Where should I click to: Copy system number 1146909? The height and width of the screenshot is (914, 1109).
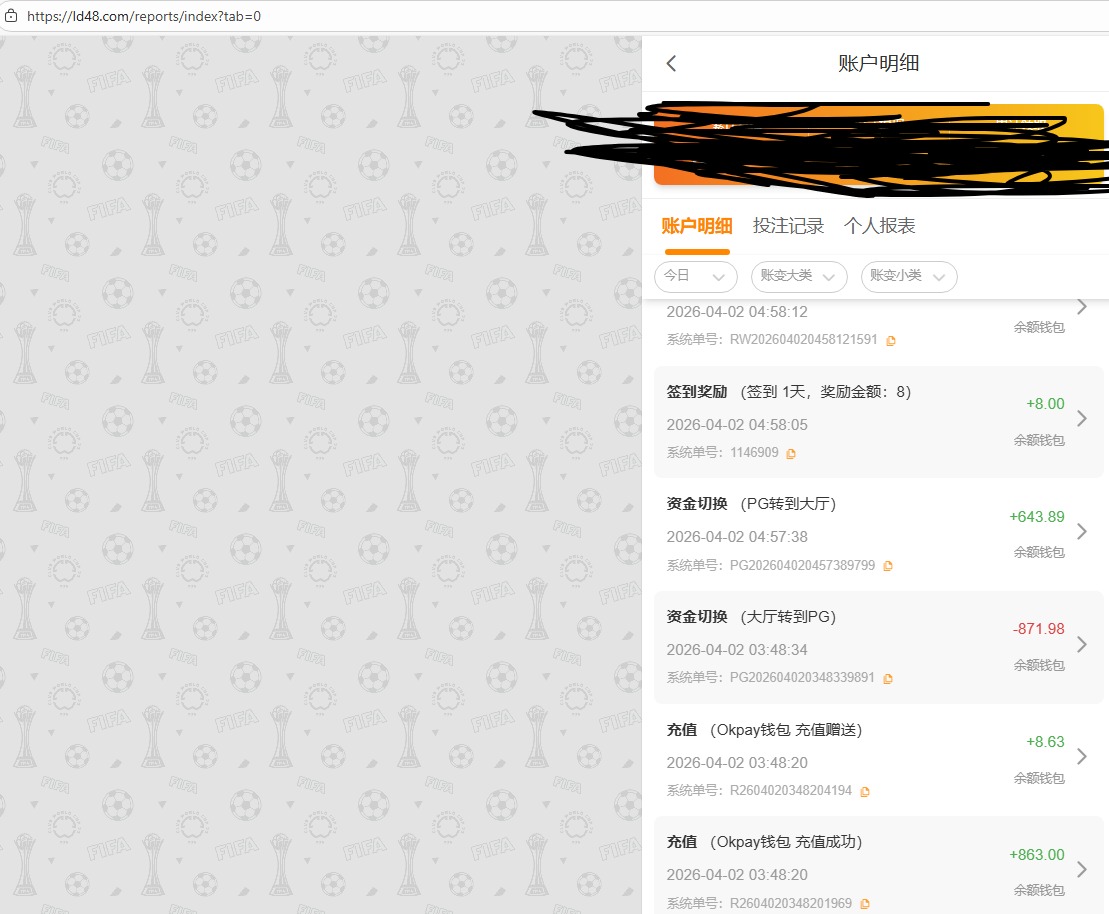791,453
